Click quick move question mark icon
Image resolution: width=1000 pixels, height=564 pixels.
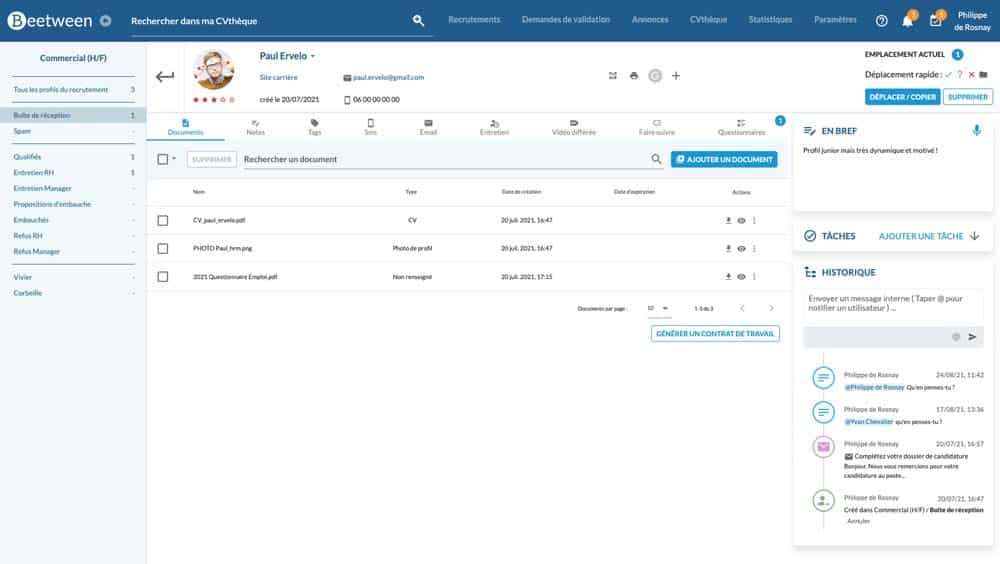point(960,75)
